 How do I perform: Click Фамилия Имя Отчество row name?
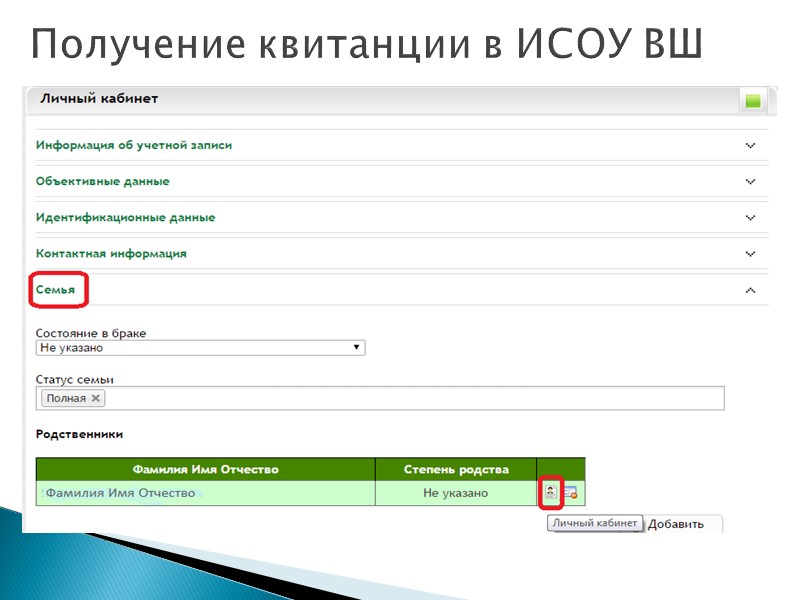(x=120, y=493)
